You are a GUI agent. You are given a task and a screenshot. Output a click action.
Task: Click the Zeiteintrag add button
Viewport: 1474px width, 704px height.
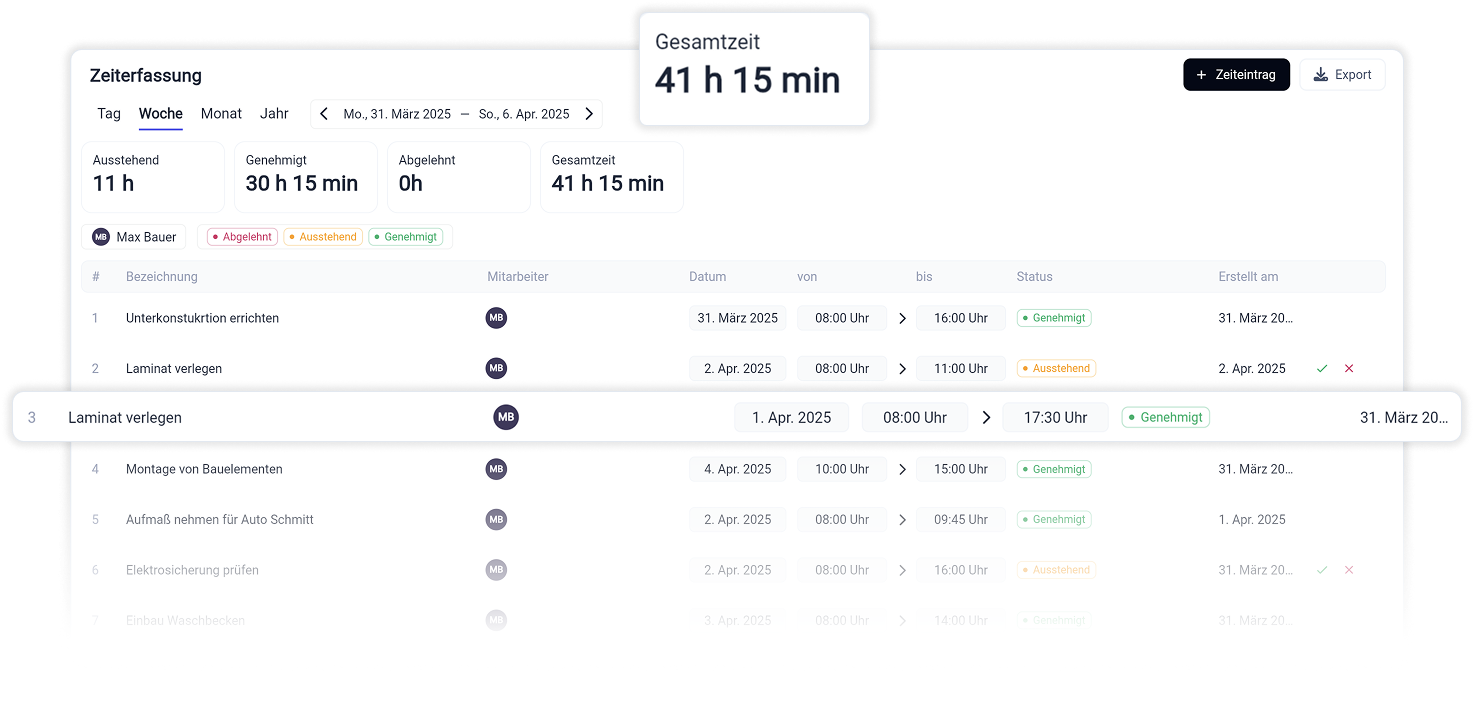coord(1235,75)
